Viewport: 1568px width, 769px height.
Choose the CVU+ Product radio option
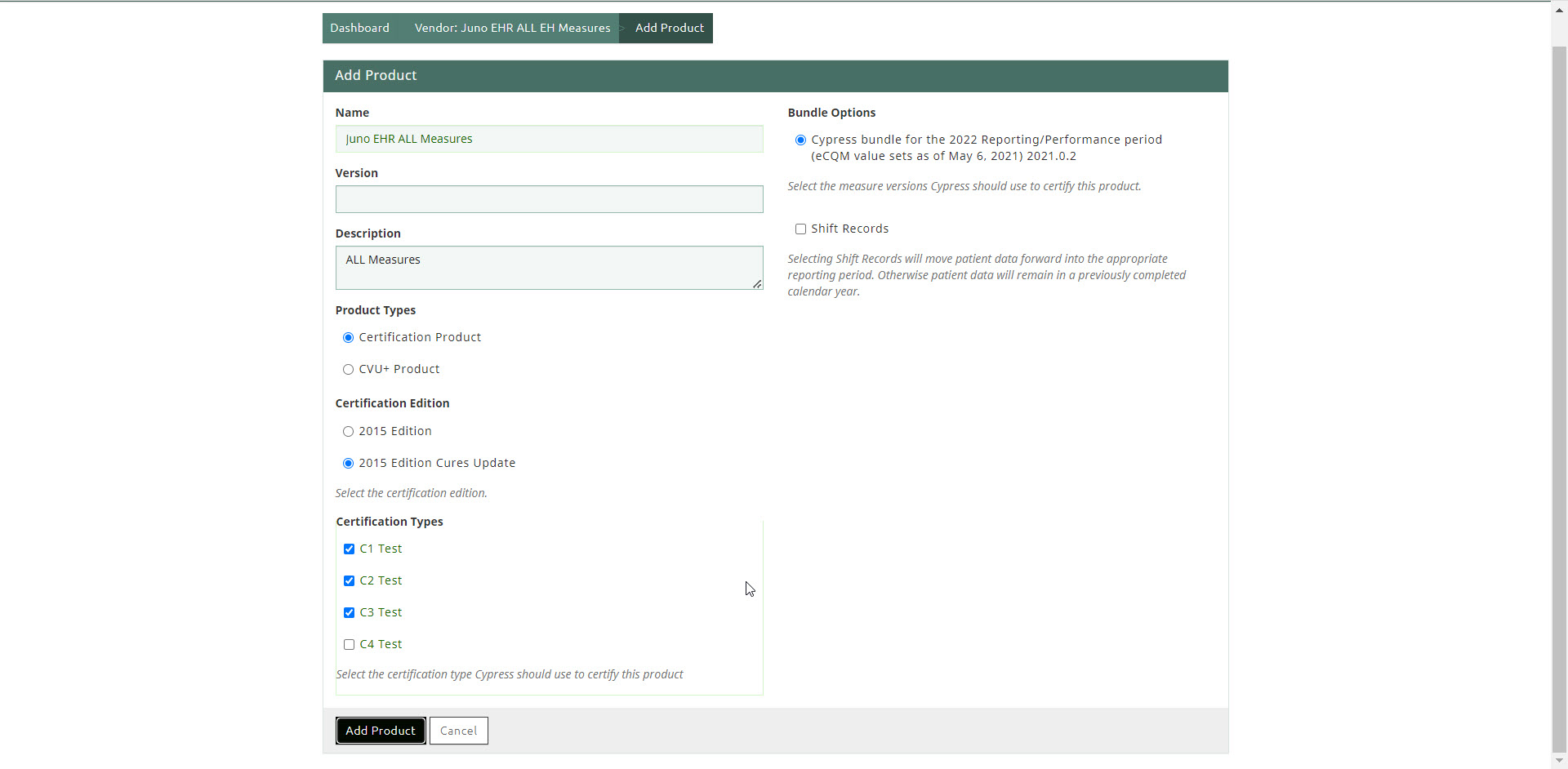tap(349, 370)
